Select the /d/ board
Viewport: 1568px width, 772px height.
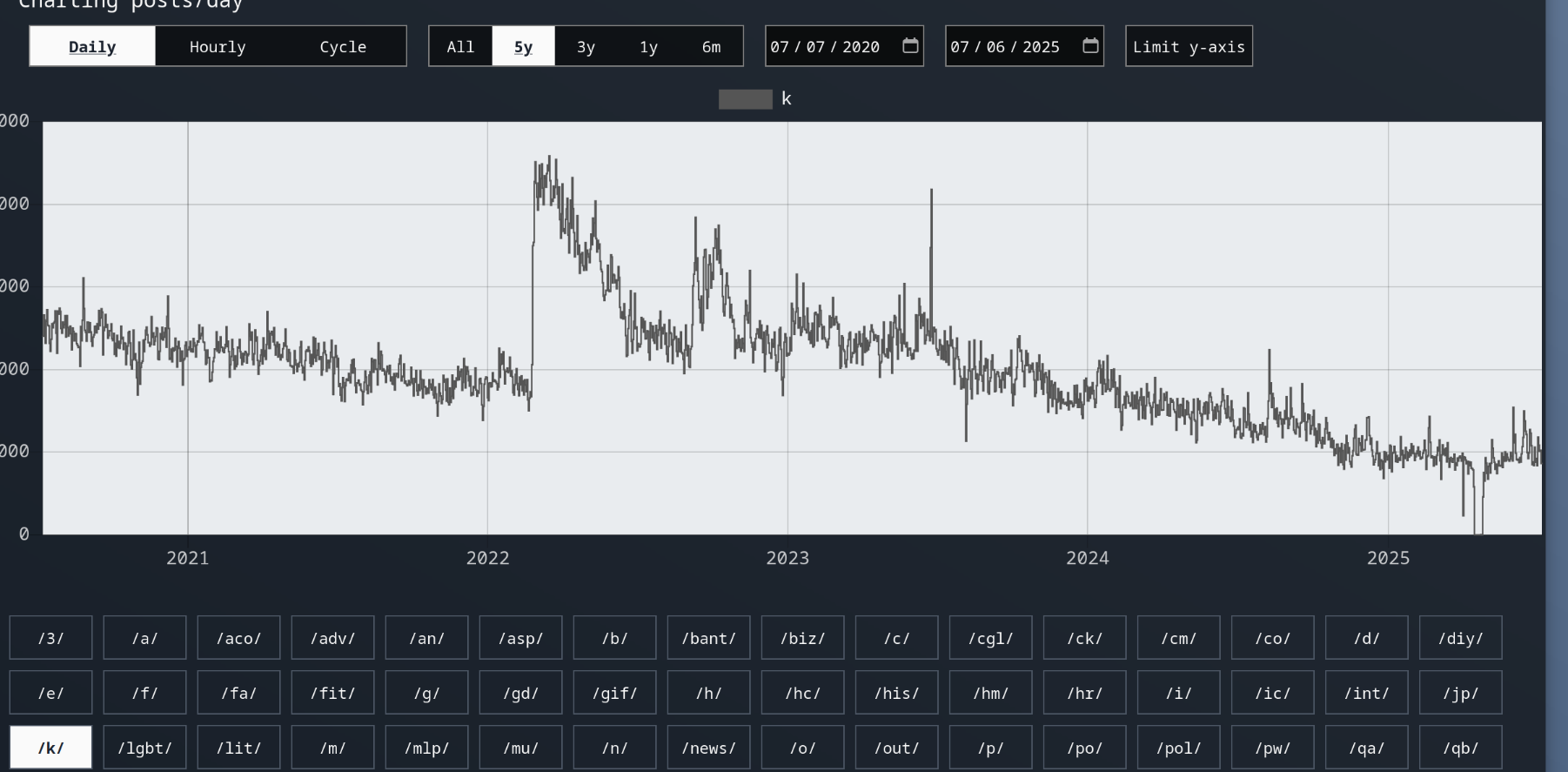pos(1366,638)
